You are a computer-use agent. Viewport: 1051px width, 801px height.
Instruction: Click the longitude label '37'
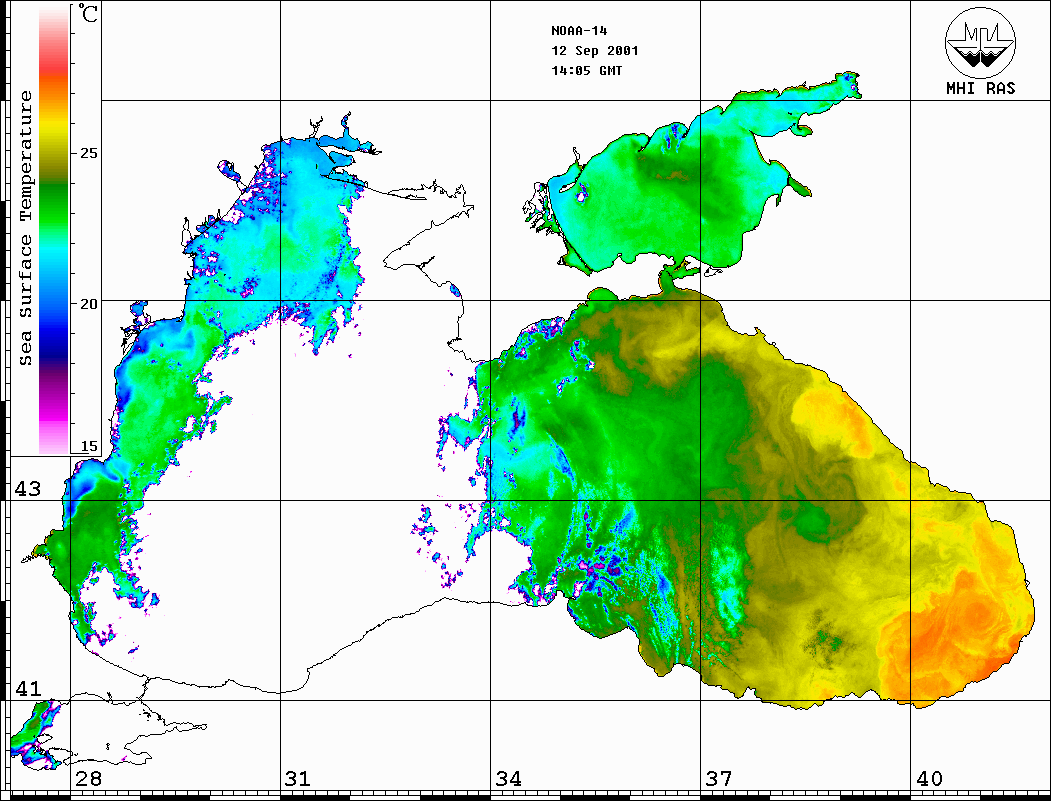pos(719,778)
